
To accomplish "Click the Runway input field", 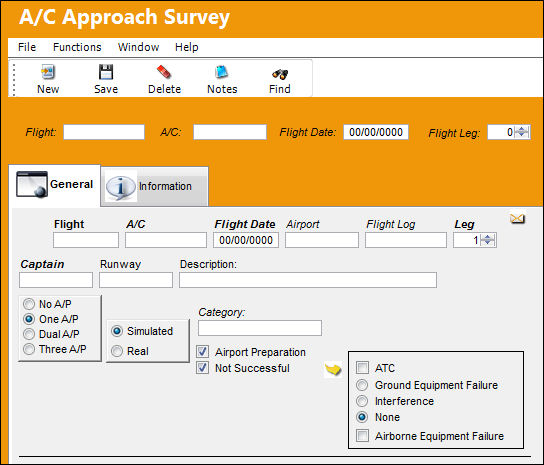I will point(136,280).
